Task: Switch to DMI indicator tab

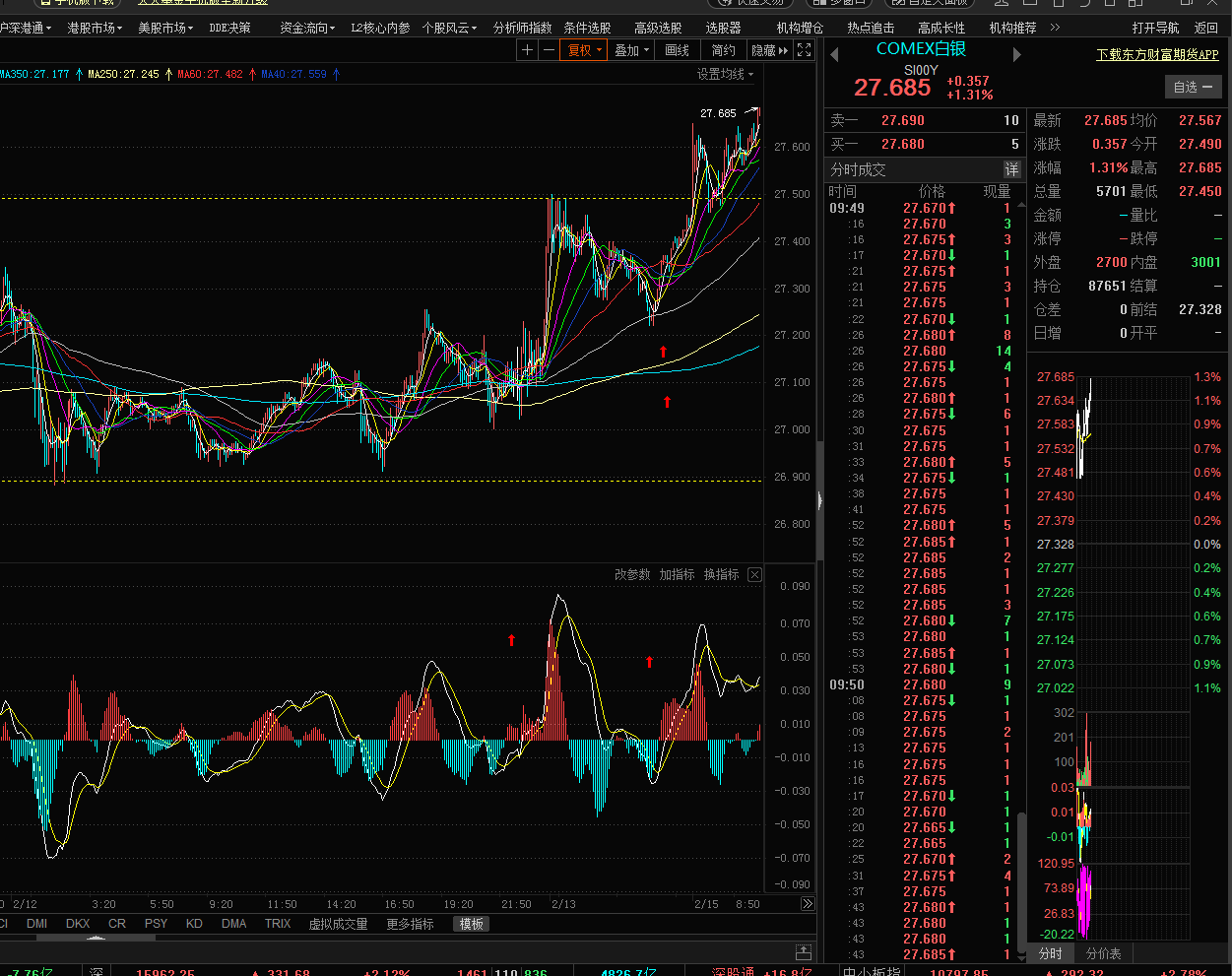Action: tap(37, 924)
